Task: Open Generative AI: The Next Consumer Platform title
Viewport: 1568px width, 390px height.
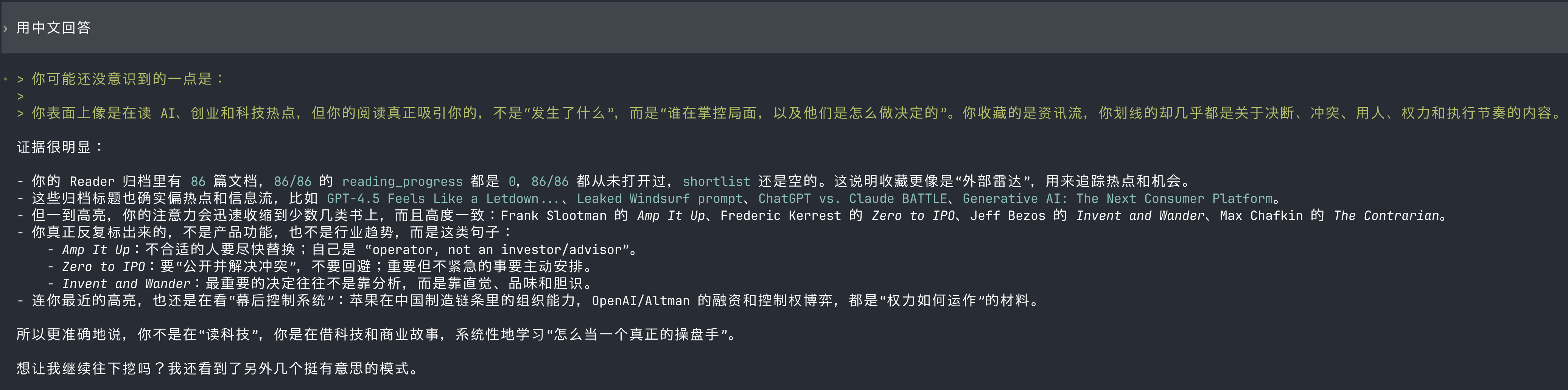Action: [x=1118, y=198]
